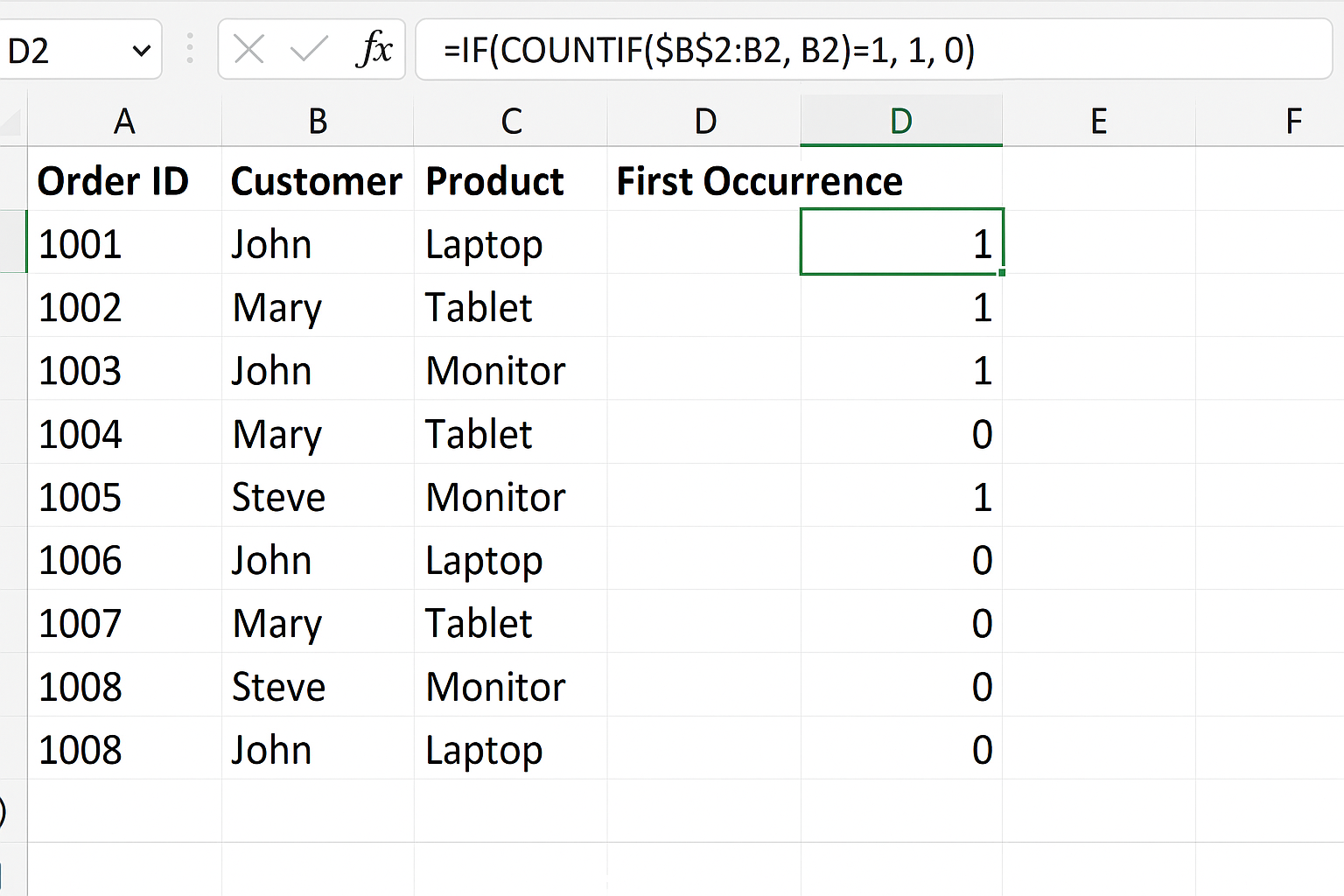
Task: Select order ID cell 1006
Action: (x=124, y=558)
